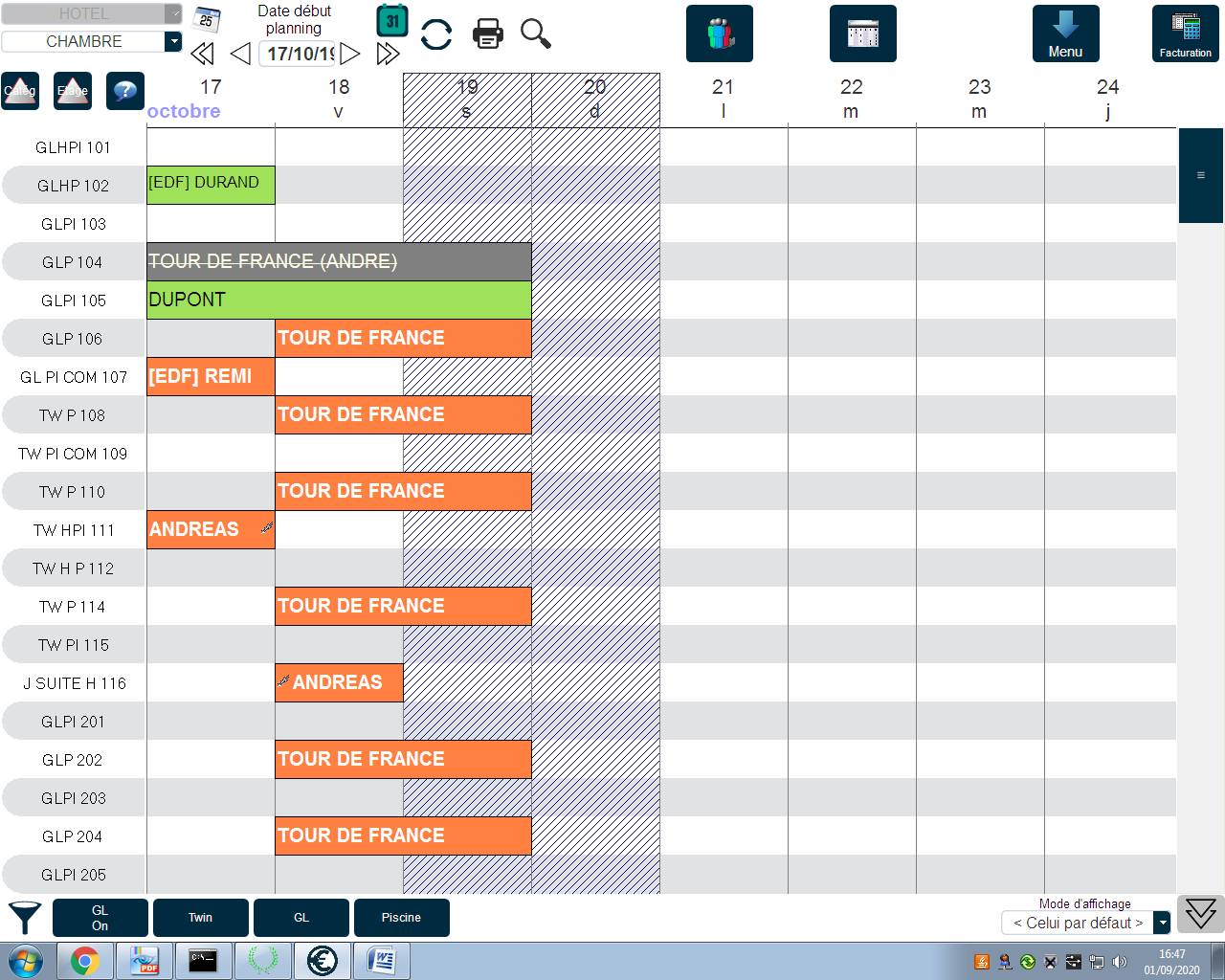Screen dimensions: 1225x980
Task: Expand the Mode d'affichage dropdown
Action: coord(1162,923)
